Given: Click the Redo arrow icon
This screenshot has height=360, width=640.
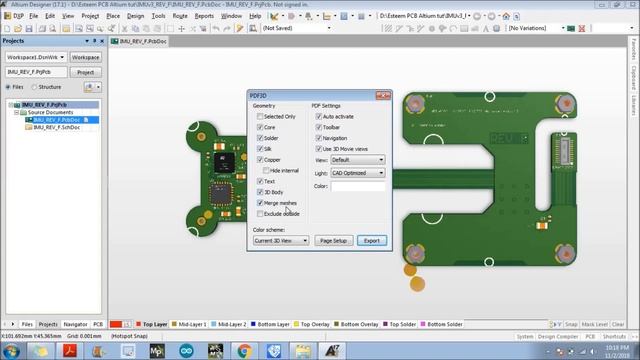Looking at the screenshot, I should tap(227, 29).
